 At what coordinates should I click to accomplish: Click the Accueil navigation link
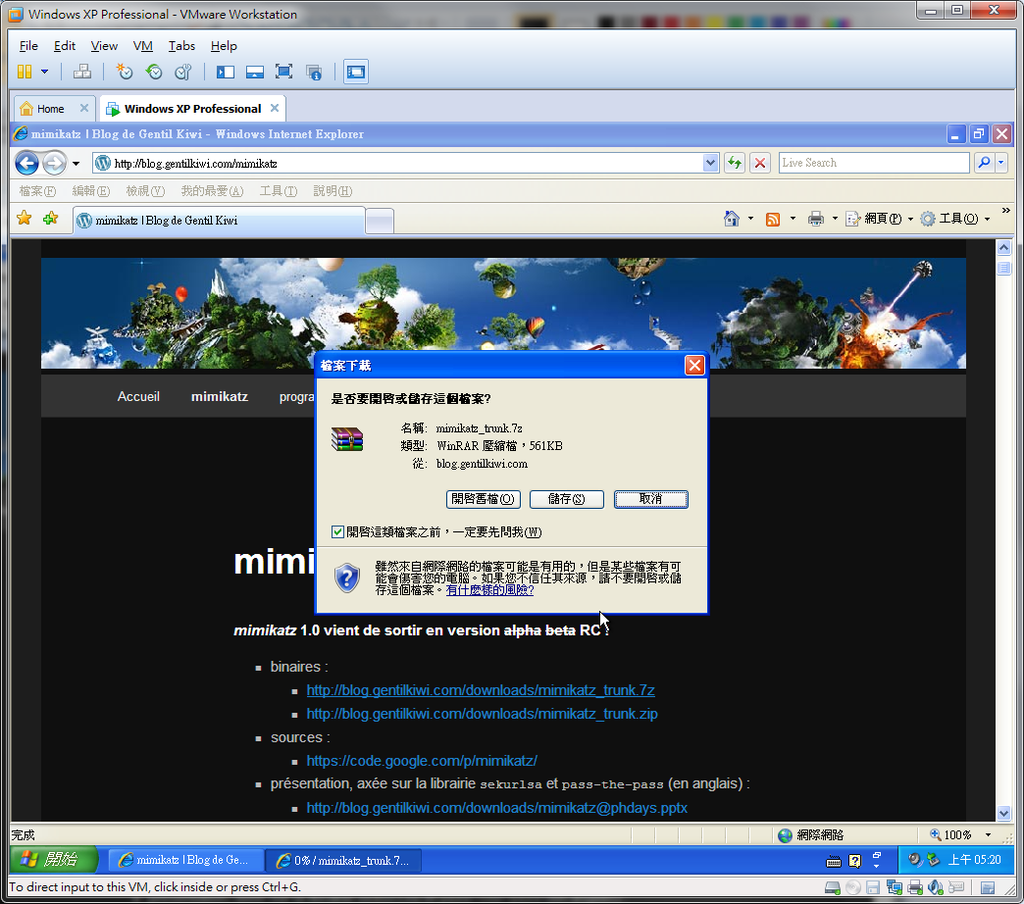click(x=138, y=396)
